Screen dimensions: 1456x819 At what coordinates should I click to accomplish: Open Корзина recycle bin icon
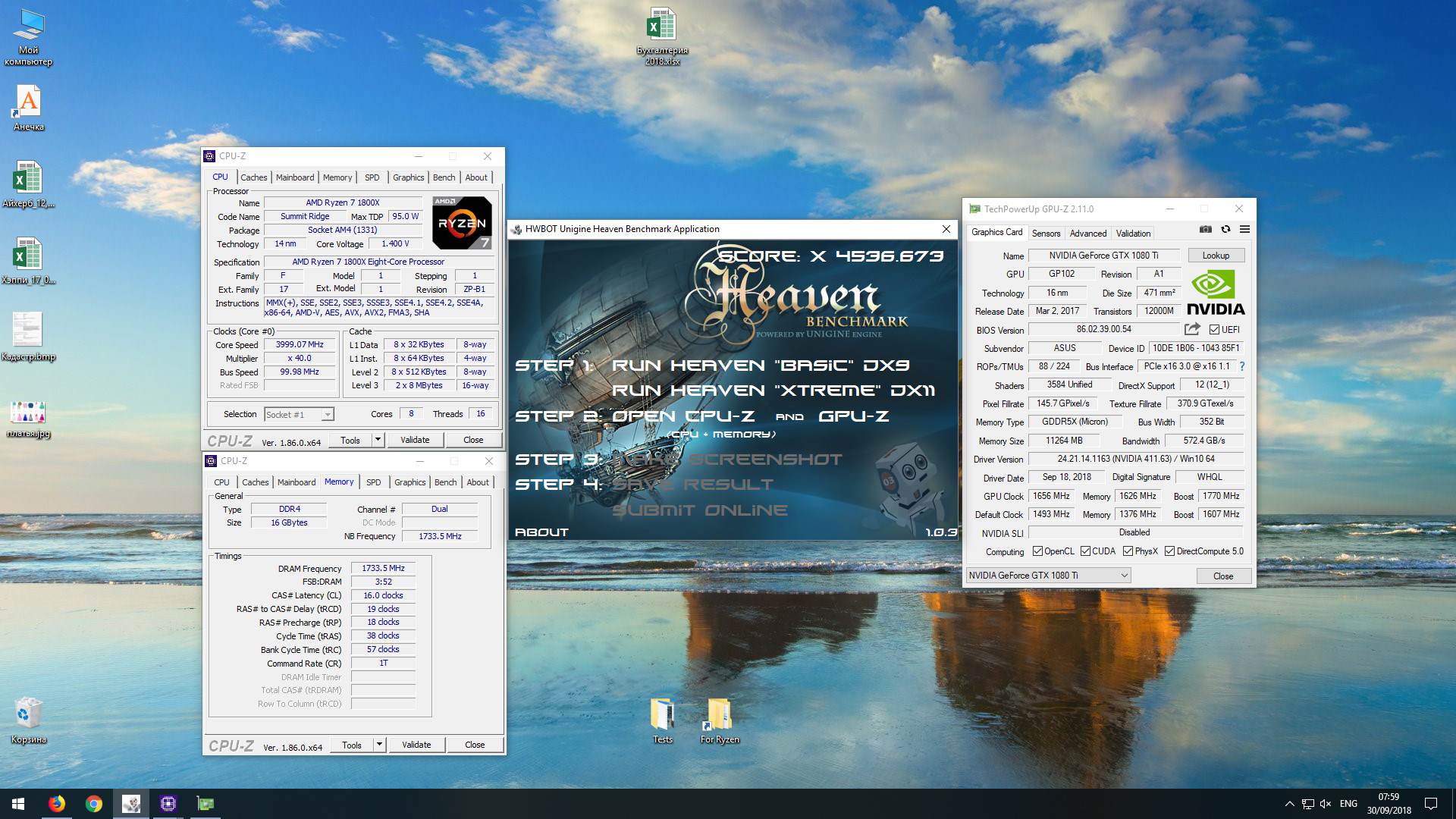coord(28,720)
